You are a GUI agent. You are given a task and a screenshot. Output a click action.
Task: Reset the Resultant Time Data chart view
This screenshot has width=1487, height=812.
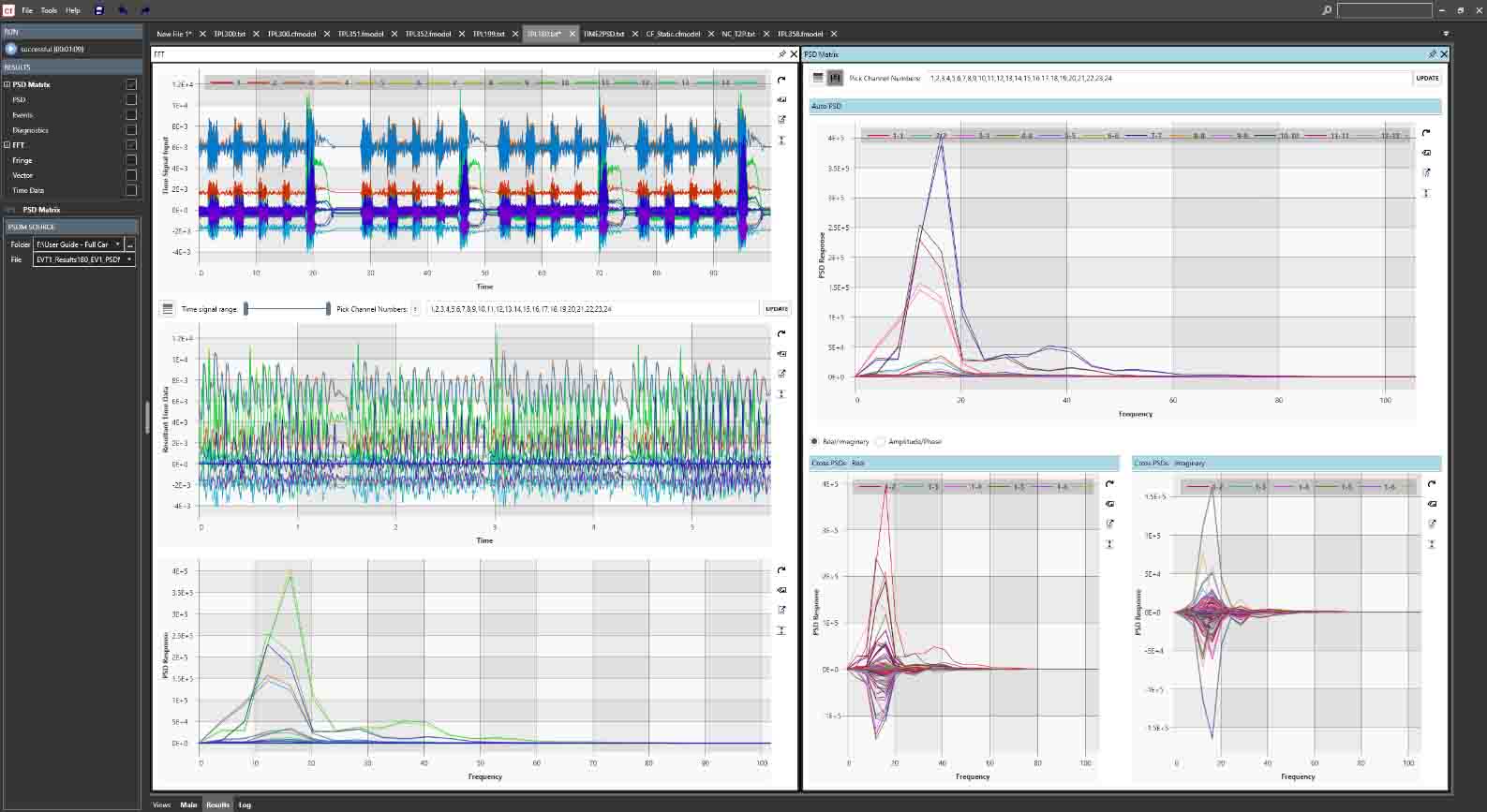pos(781,334)
